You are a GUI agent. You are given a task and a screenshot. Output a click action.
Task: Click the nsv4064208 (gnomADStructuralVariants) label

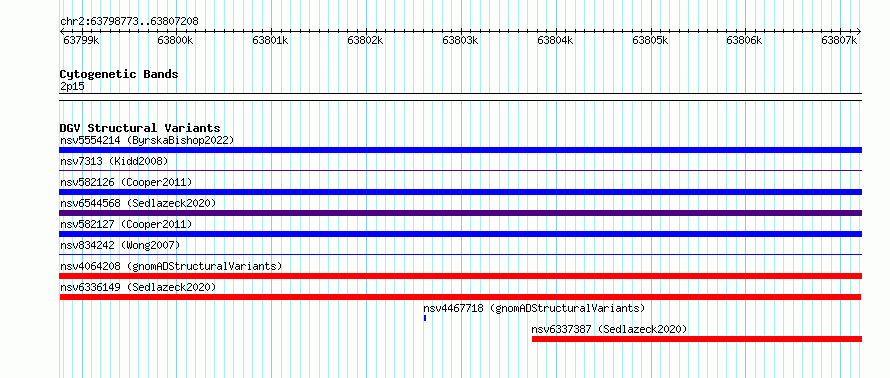click(171, 266)
